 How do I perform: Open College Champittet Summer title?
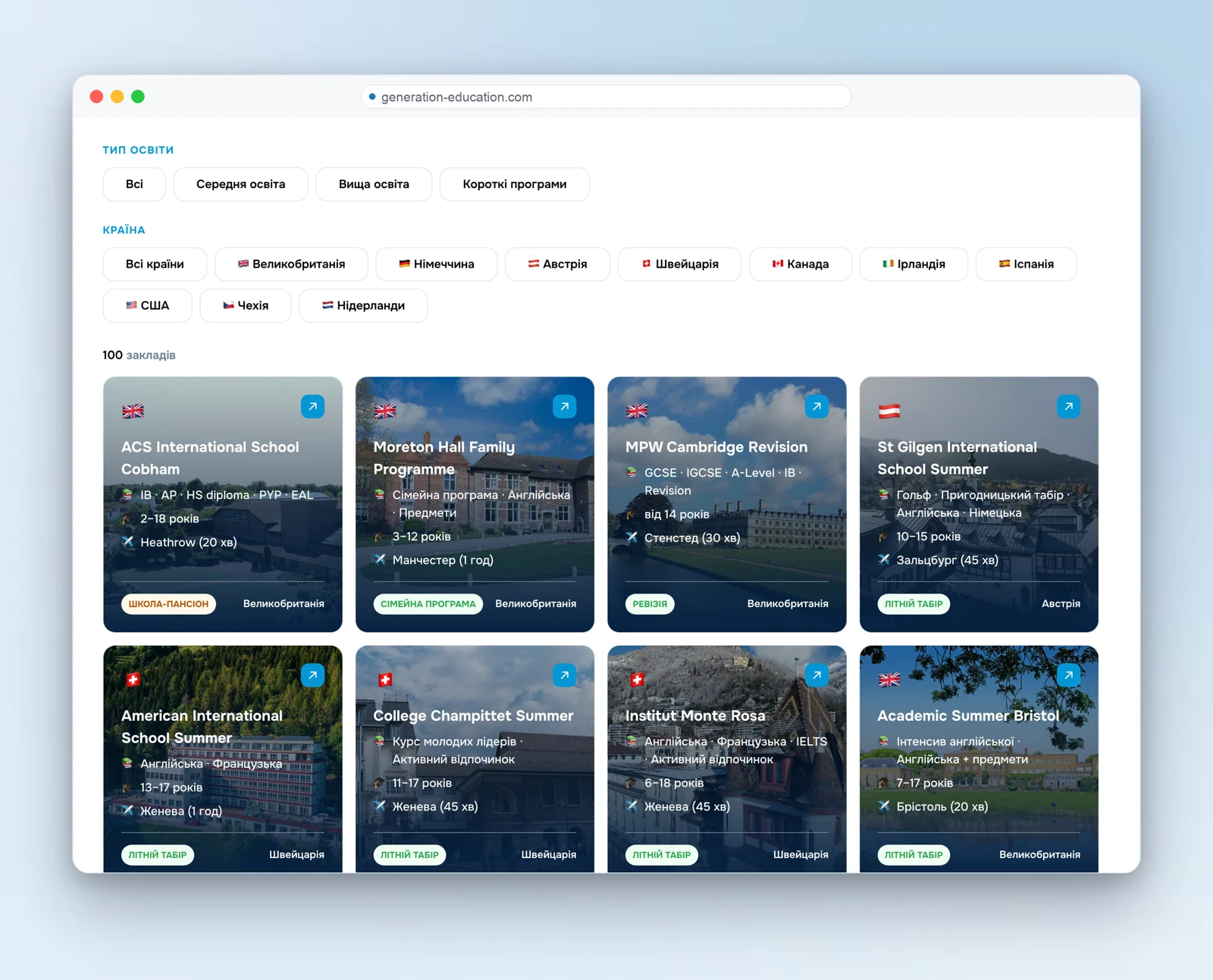pos(473,715)
